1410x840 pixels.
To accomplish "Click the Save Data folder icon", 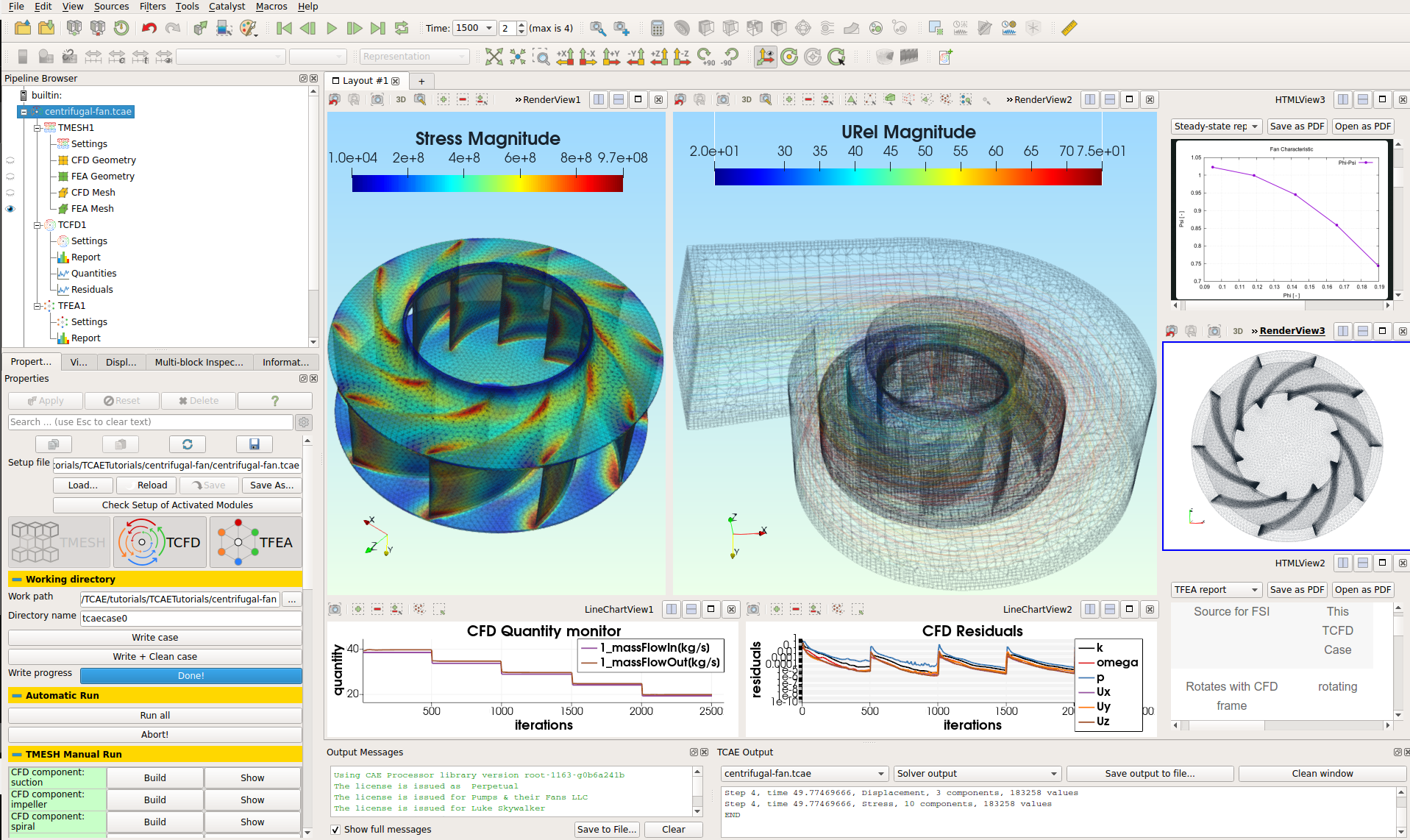I will click(46, 28).
